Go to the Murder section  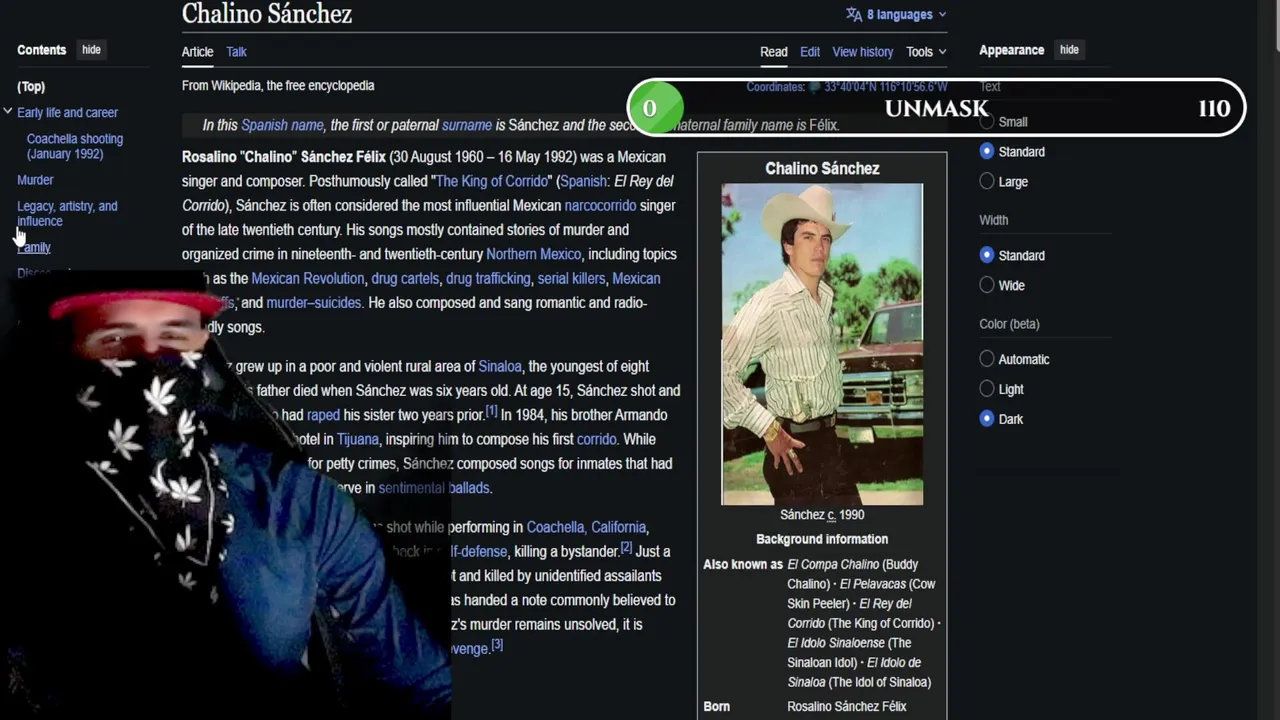35,180
